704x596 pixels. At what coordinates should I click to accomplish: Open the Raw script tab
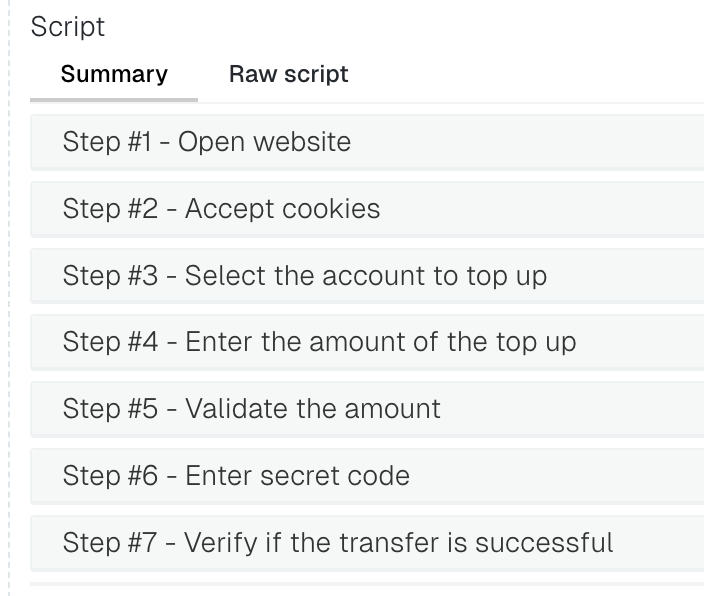point(288,75)
